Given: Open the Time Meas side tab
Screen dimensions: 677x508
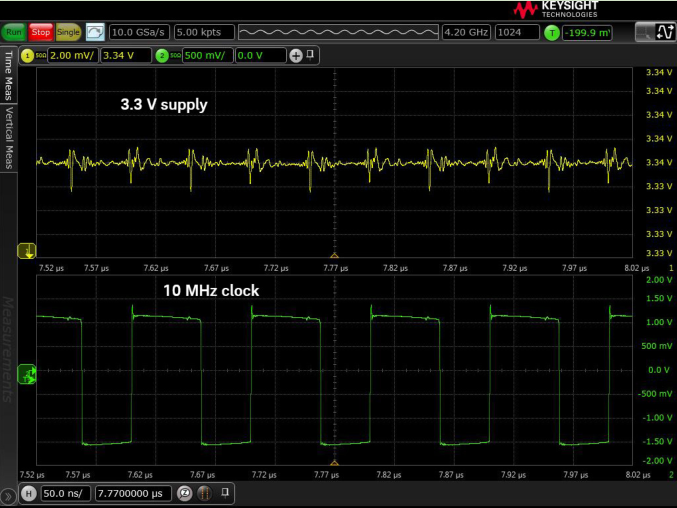Looking at the screenshot, I should 8,75.
